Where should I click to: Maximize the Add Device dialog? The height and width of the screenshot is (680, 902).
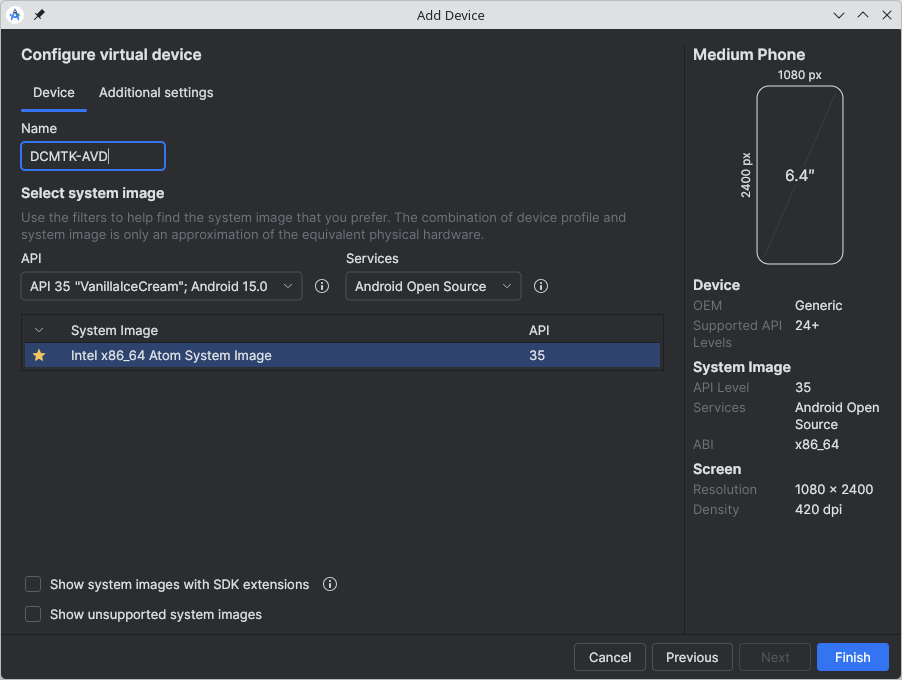(863, 15)
